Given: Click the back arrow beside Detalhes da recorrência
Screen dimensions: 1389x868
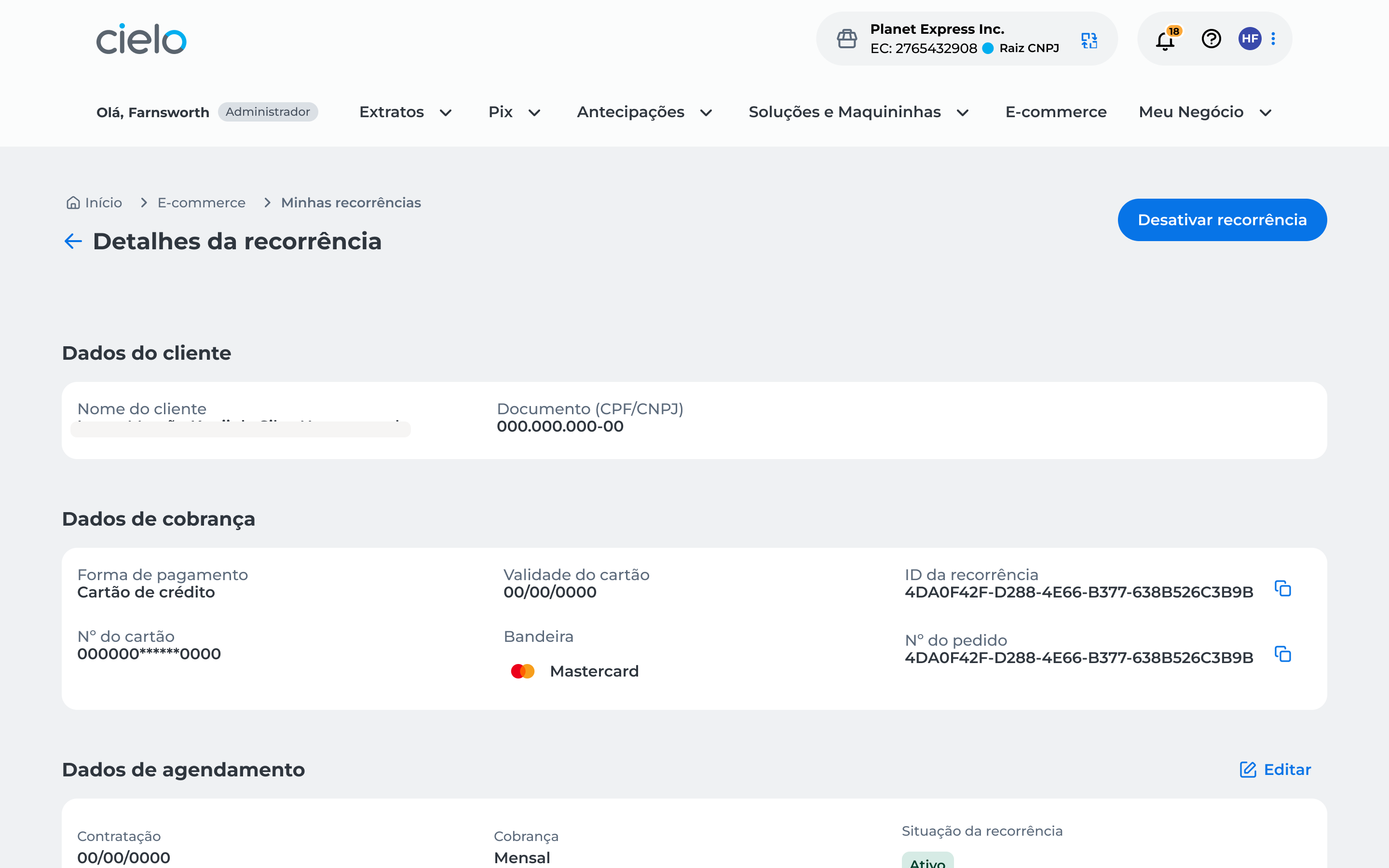Looking at the screenshot, I should (x=72, y=241).
